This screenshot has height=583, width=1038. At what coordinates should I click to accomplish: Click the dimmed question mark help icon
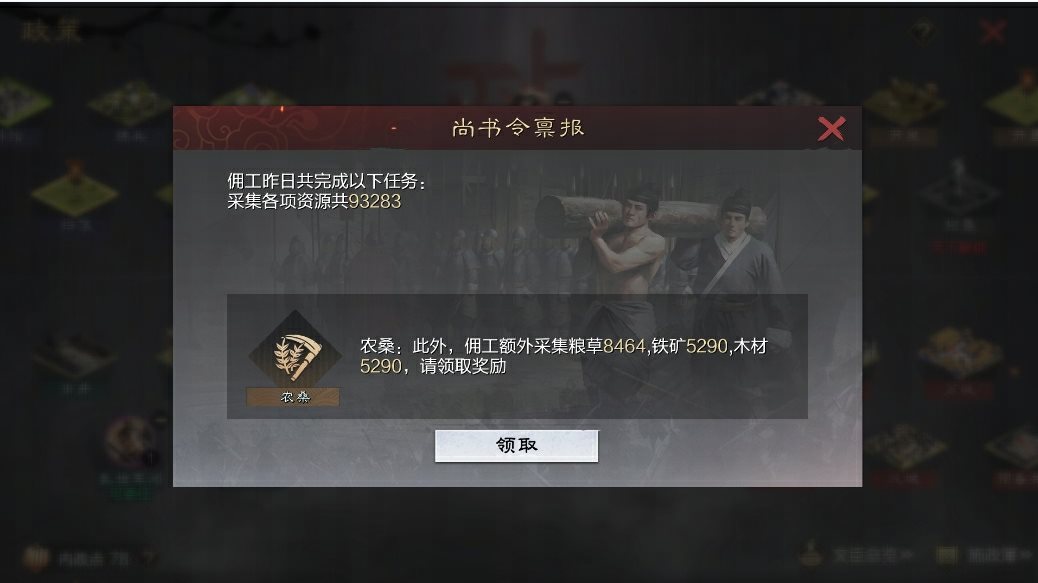[x=923, y=31]
